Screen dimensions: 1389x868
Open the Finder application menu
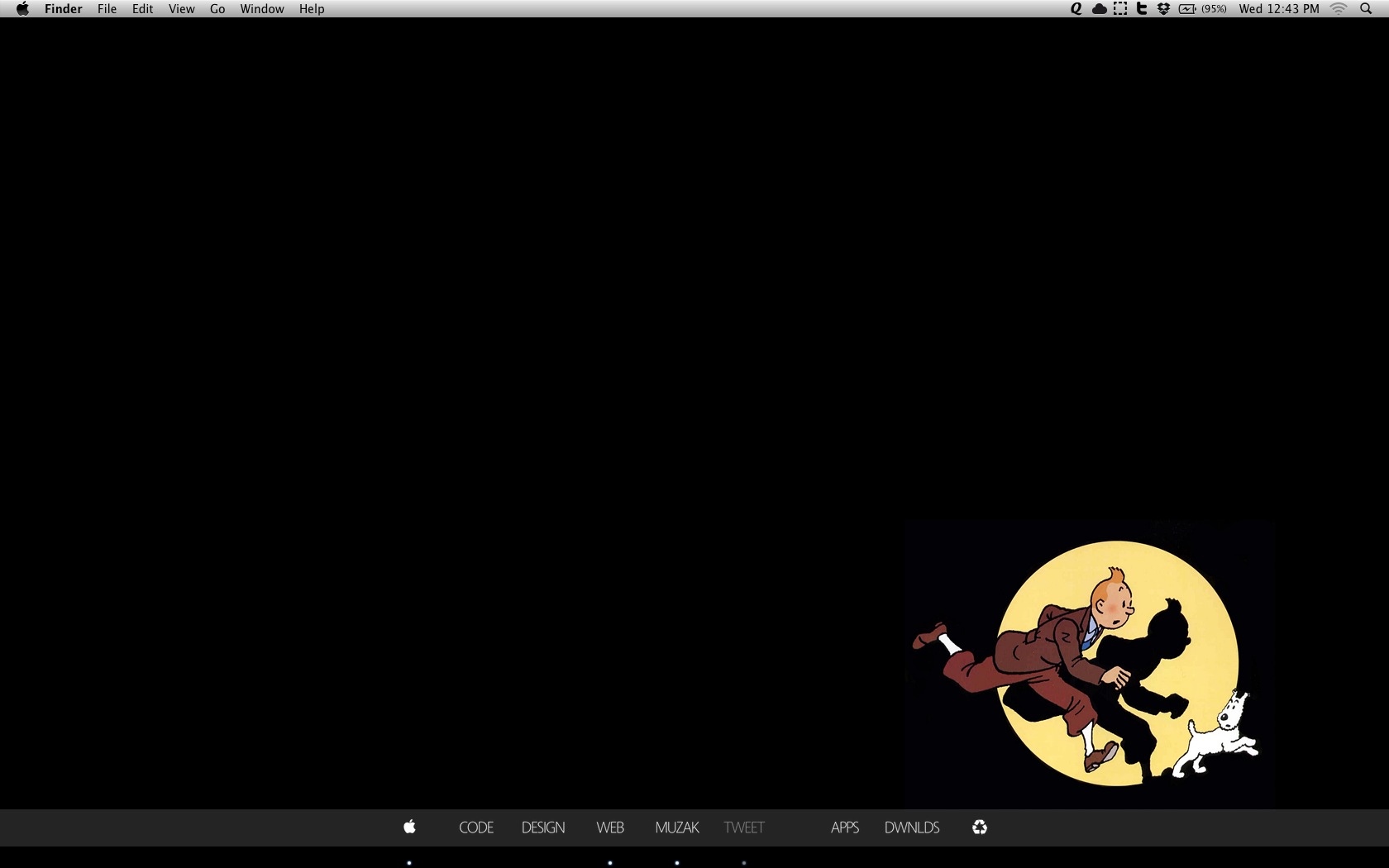click(64, 9)
